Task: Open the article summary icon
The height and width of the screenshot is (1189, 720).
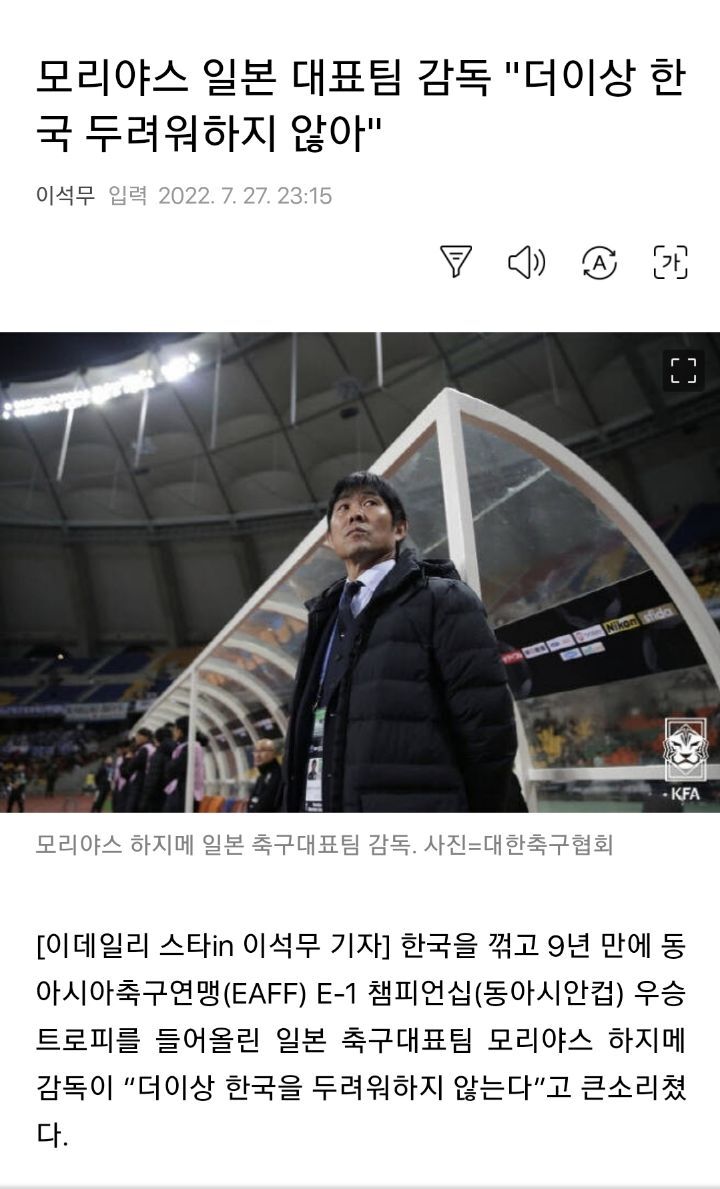Action: (456, 262)
